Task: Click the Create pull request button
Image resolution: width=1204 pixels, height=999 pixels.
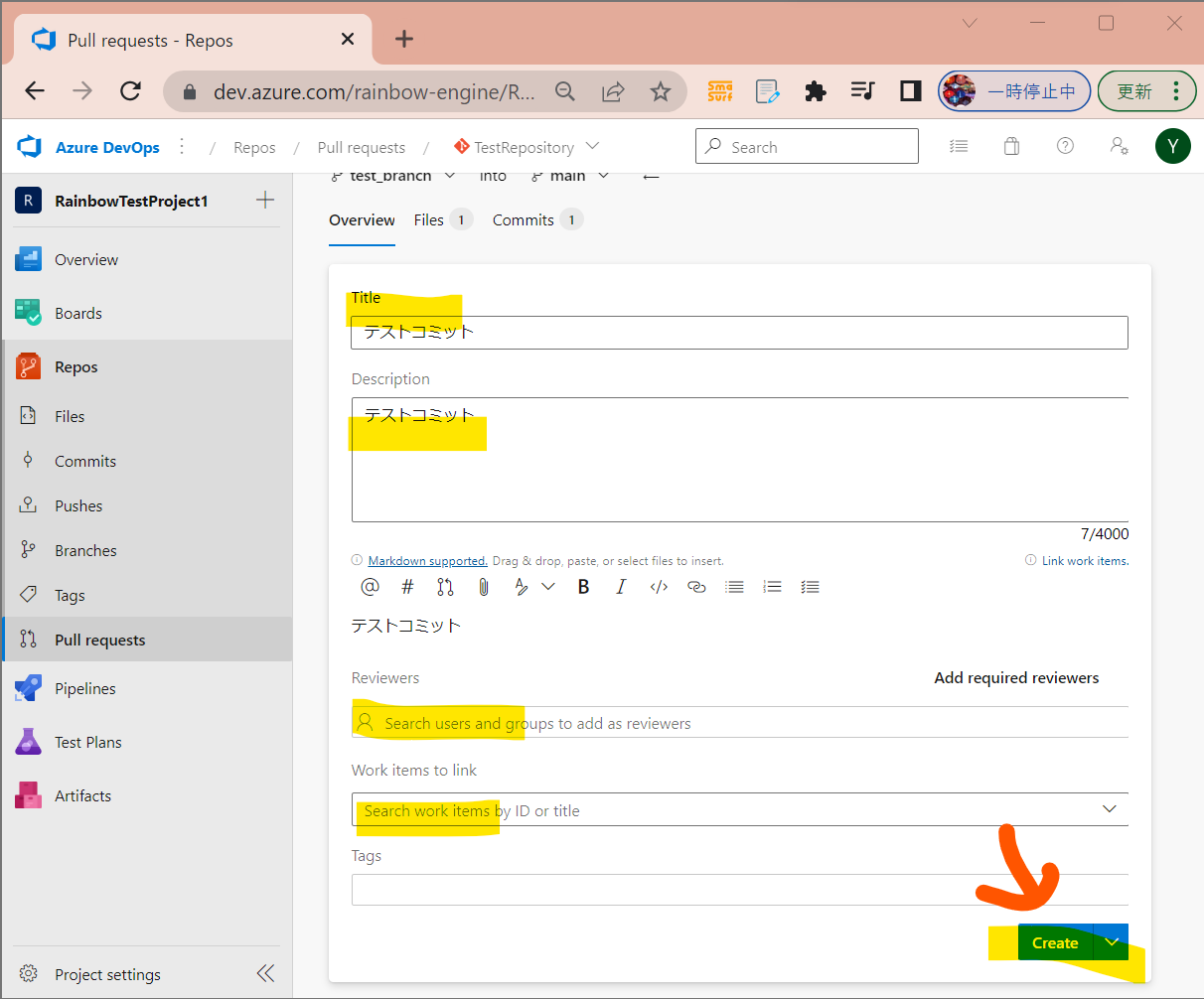Action: coord(1055,942)
